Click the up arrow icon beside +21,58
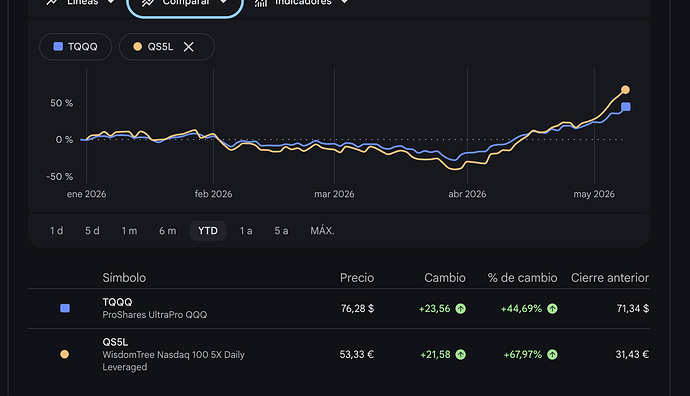 (x=460, y=355)
